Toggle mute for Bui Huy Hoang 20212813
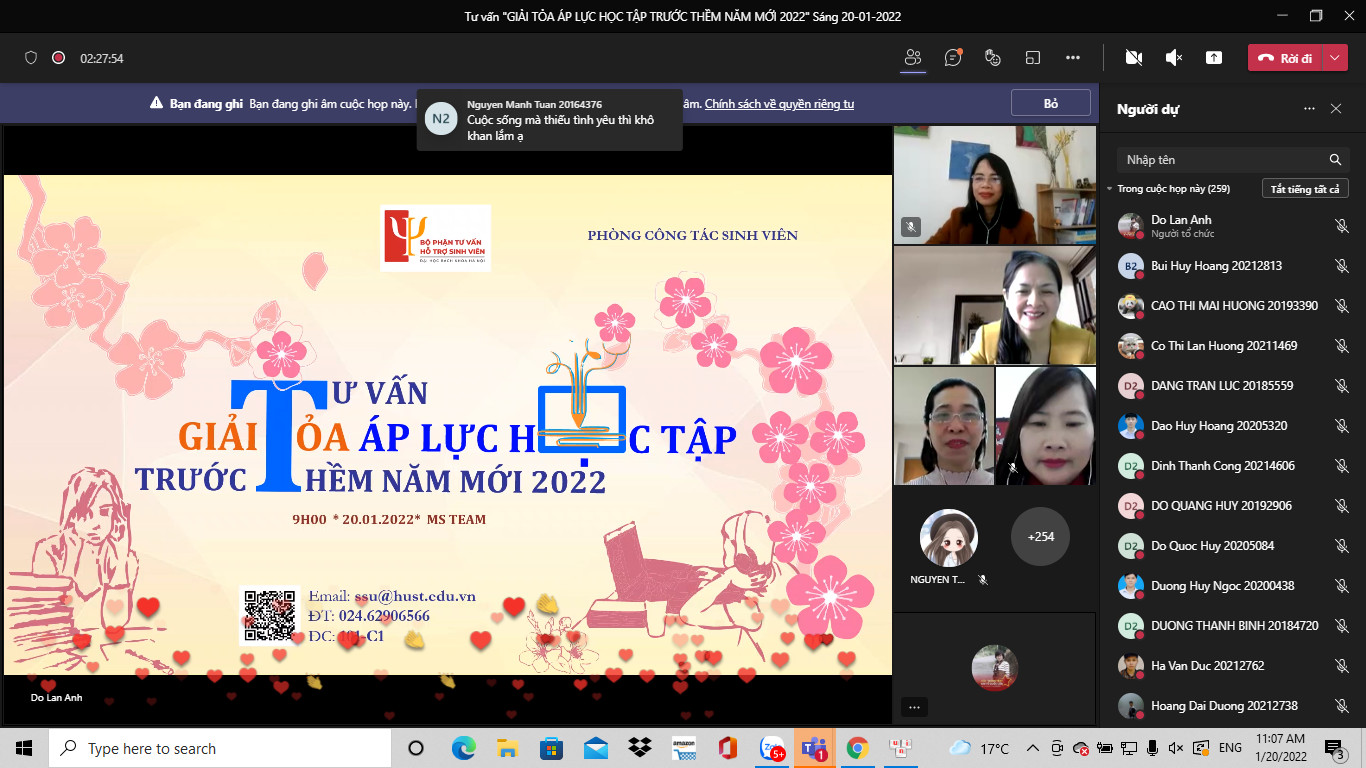Screen dimensions: 1366x768 [1341, 266]
